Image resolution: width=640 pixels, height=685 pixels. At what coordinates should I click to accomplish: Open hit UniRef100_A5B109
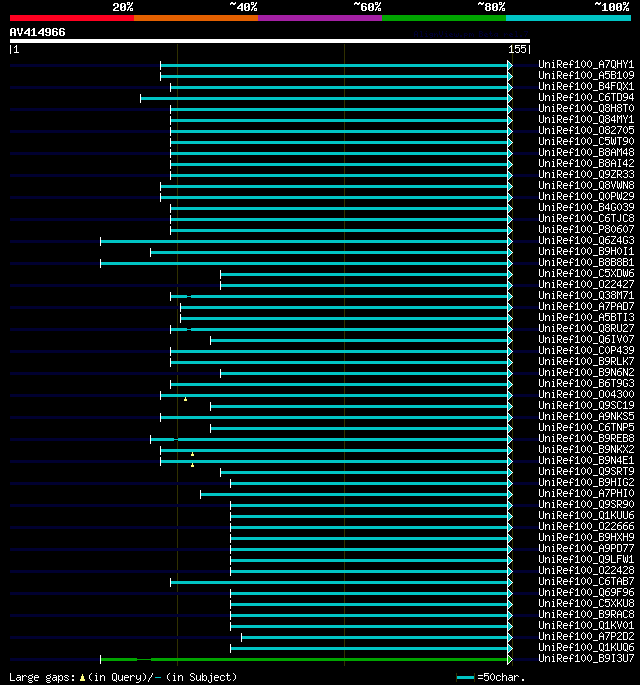586,75
